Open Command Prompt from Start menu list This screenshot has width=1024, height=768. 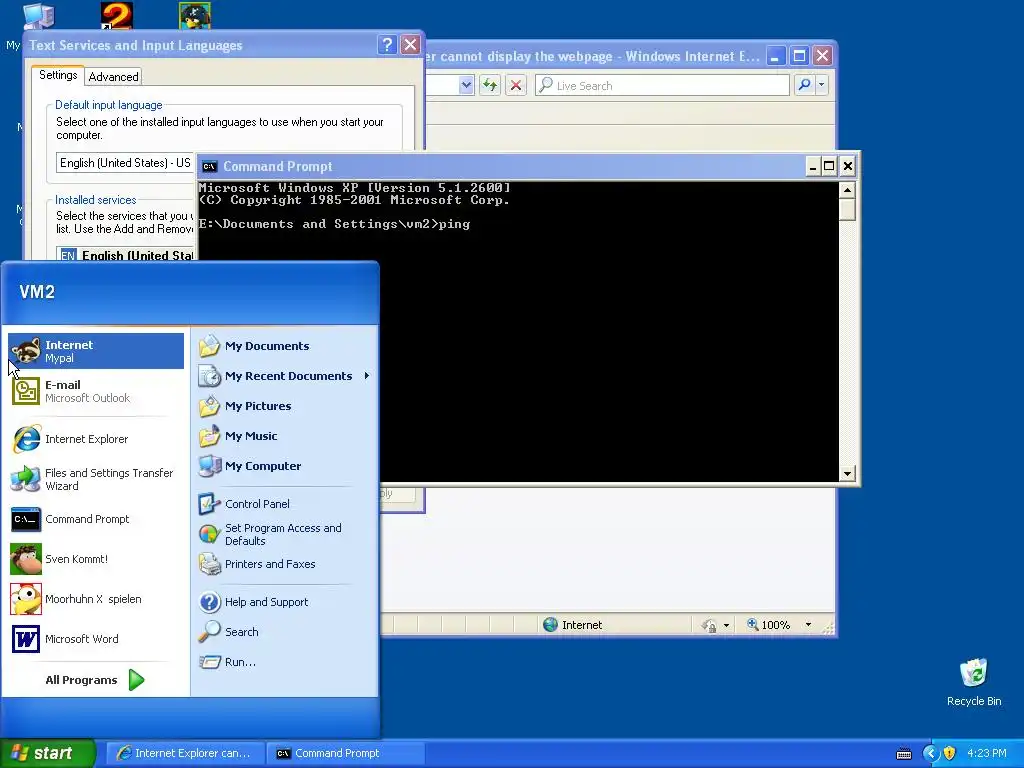pyautogui.click(x=96, y=519)
